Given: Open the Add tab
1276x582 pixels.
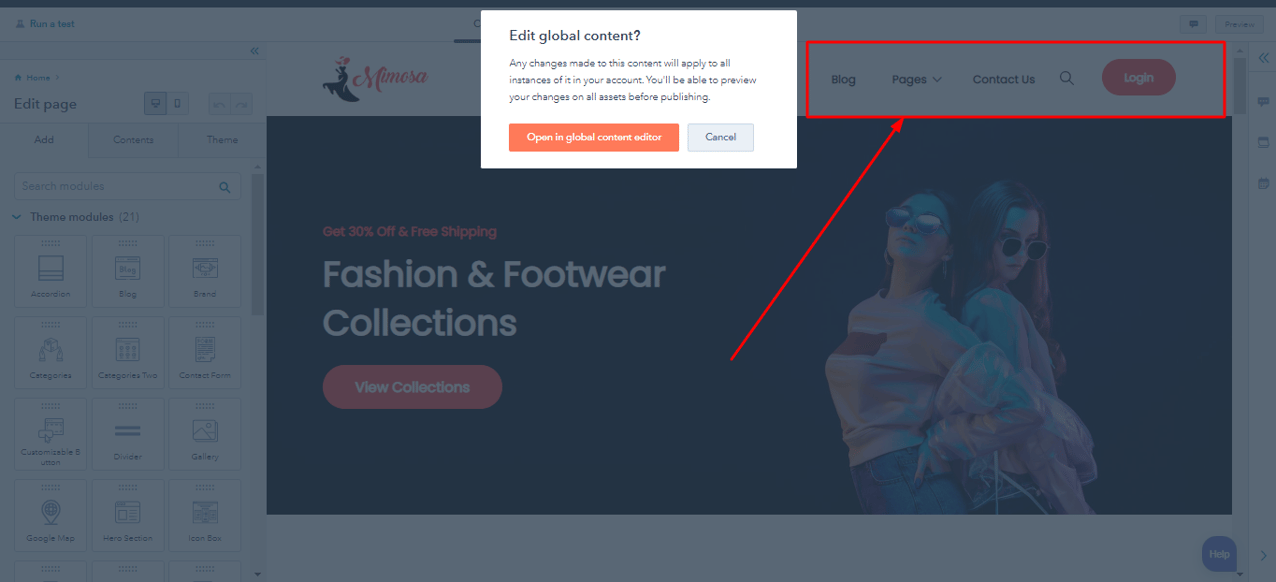Looking at the screenshot, I should tap(44, 140).
